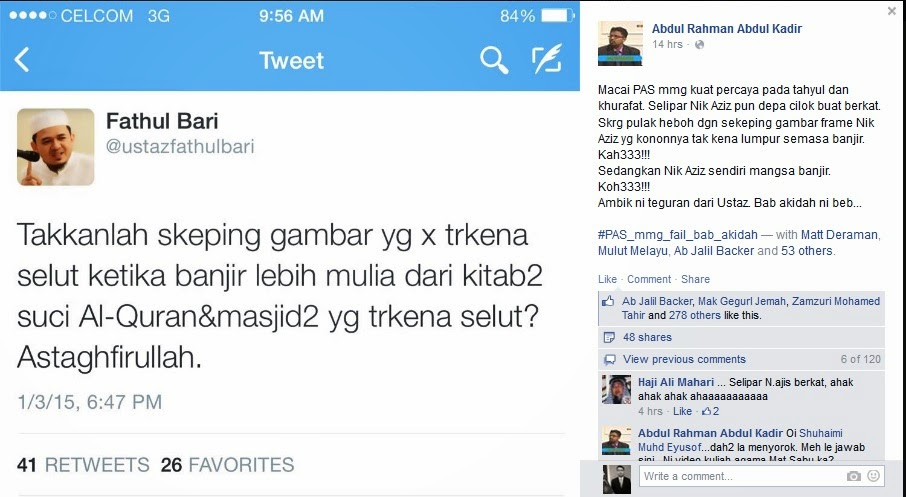Share the post via Share link

[695, 279]
